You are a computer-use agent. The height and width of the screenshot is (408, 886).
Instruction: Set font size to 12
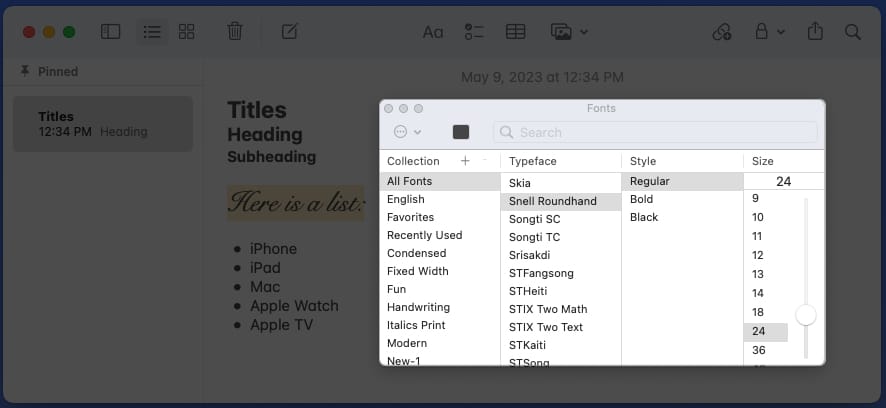click(766, 255)
